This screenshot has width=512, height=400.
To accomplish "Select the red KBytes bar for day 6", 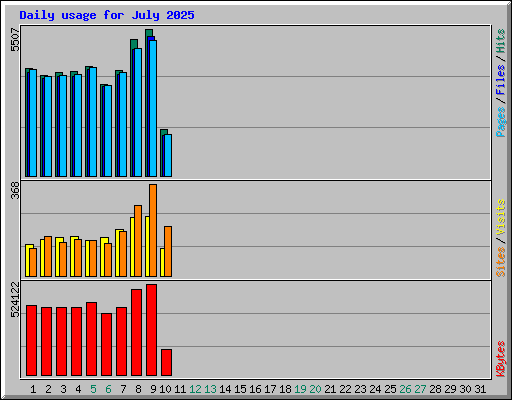I will pyautogui.click(x=106, y=345).
